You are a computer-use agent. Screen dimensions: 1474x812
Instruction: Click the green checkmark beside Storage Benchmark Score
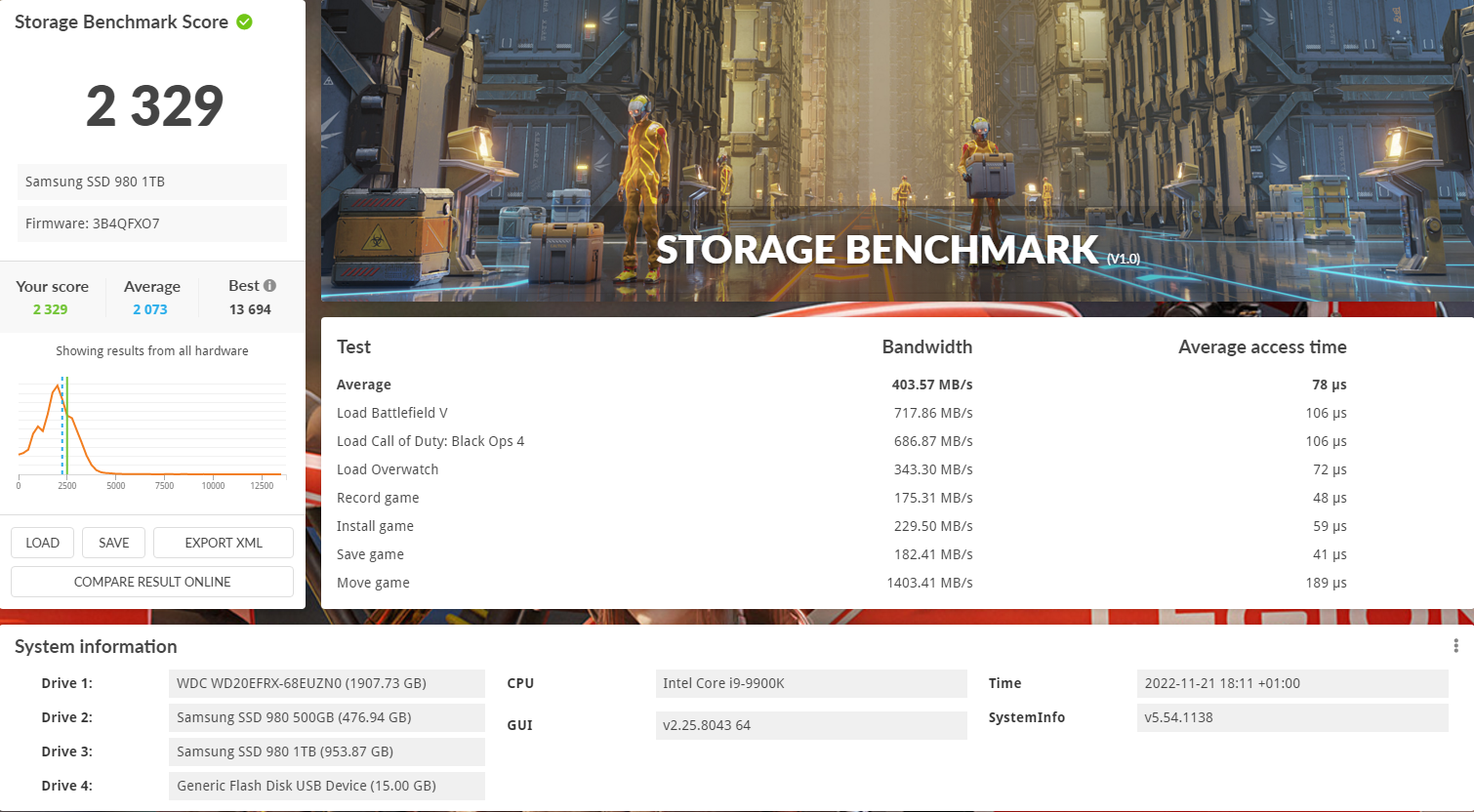pyautogui.click(x=244, y=21)
